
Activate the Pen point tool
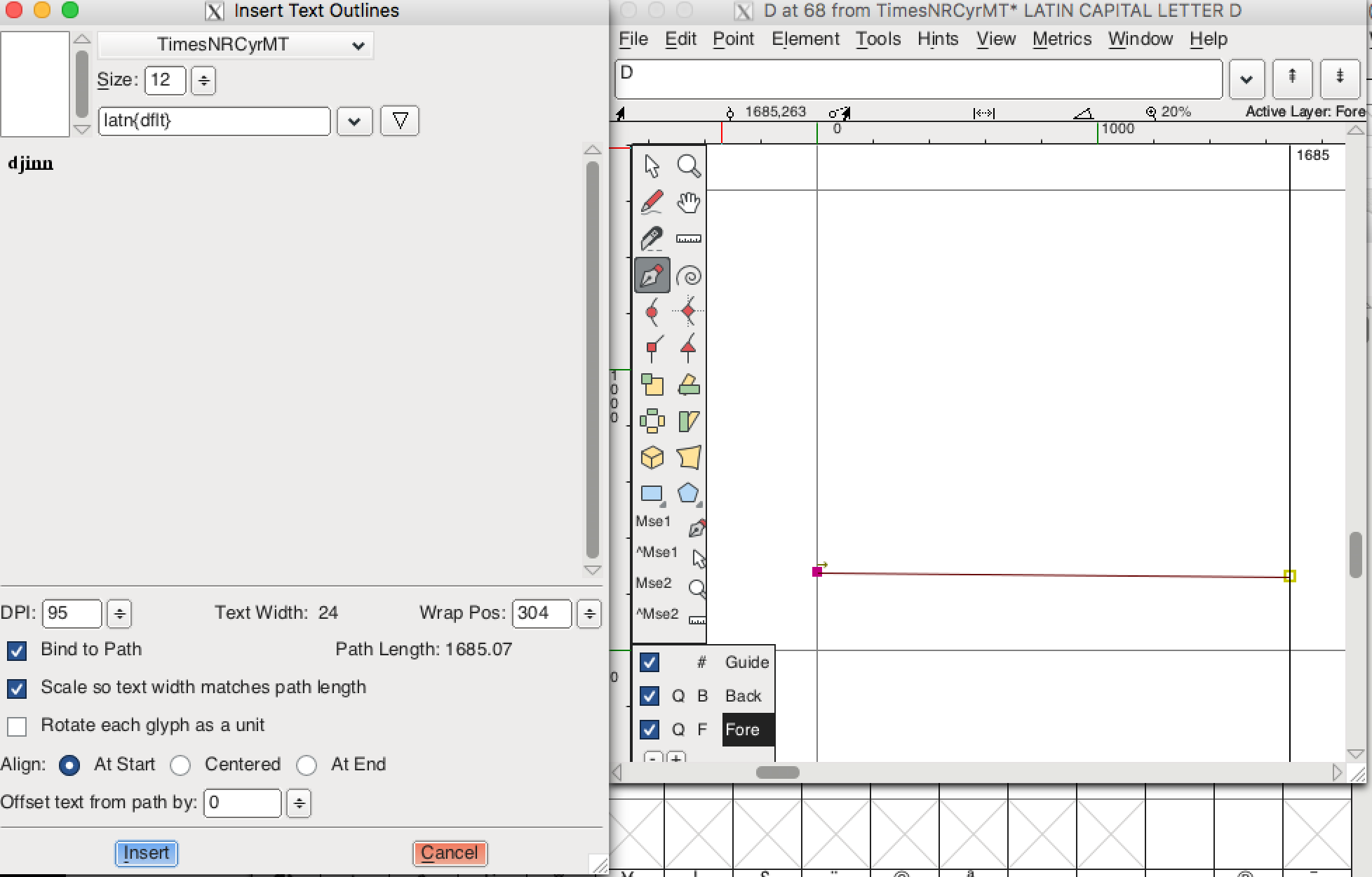coord(652,275)
